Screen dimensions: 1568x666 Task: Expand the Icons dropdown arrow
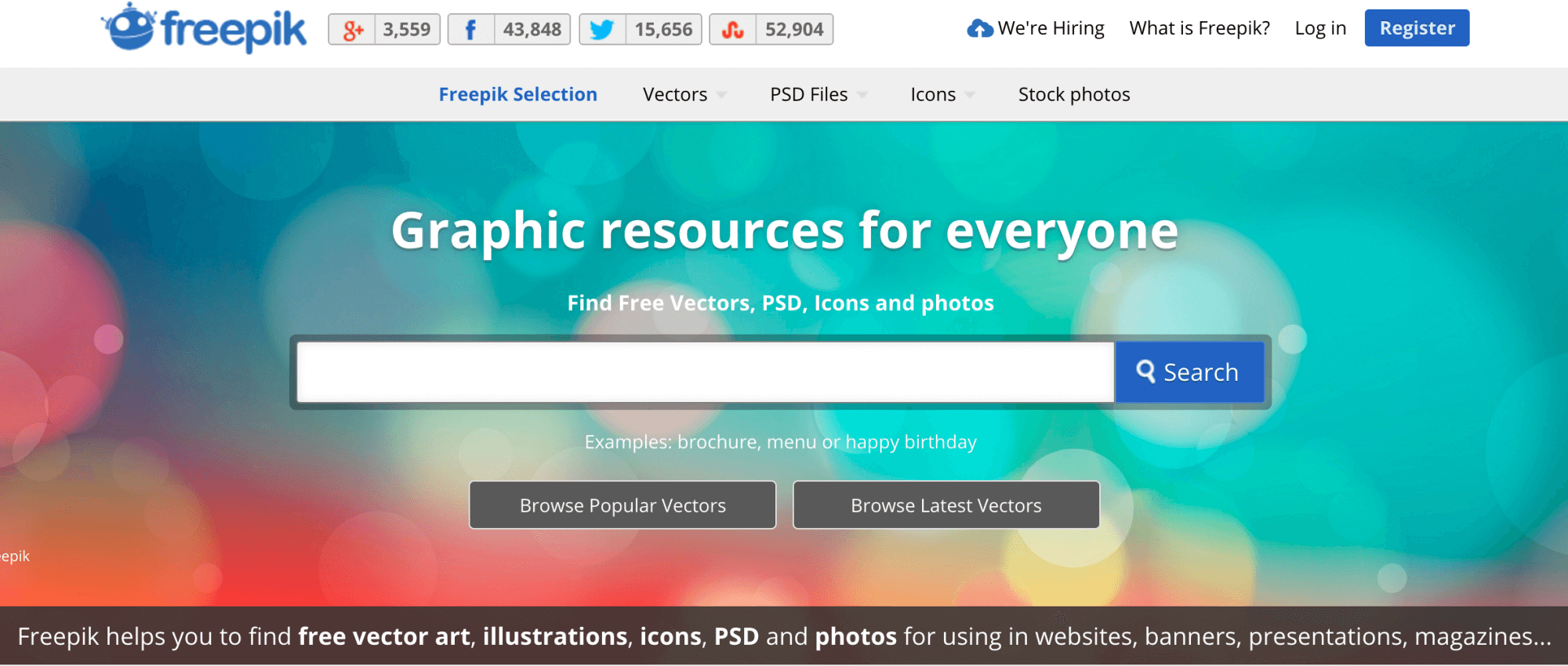coord(970,95)
